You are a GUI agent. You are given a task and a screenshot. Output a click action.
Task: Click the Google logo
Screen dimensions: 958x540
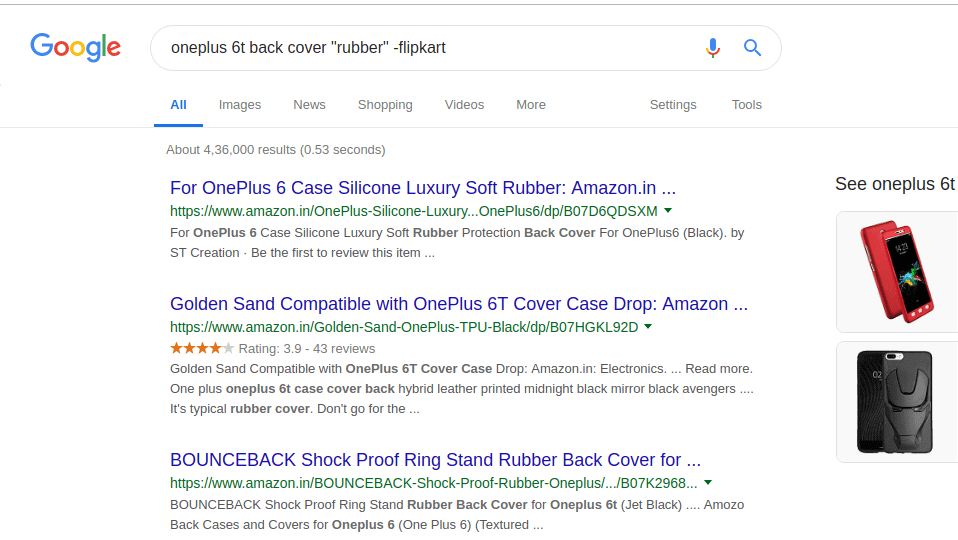[76, 47]
